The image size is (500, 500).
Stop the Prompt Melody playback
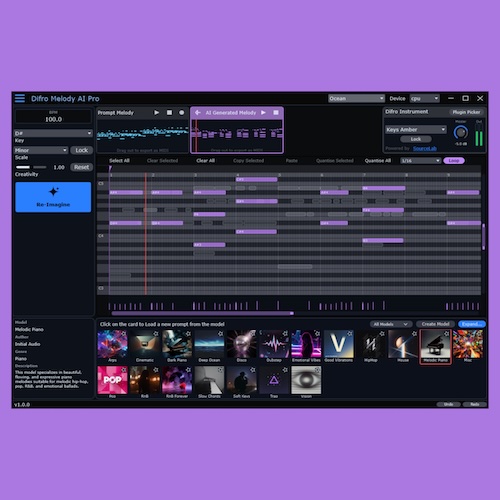pyautogui.click(x=169, y=113)
